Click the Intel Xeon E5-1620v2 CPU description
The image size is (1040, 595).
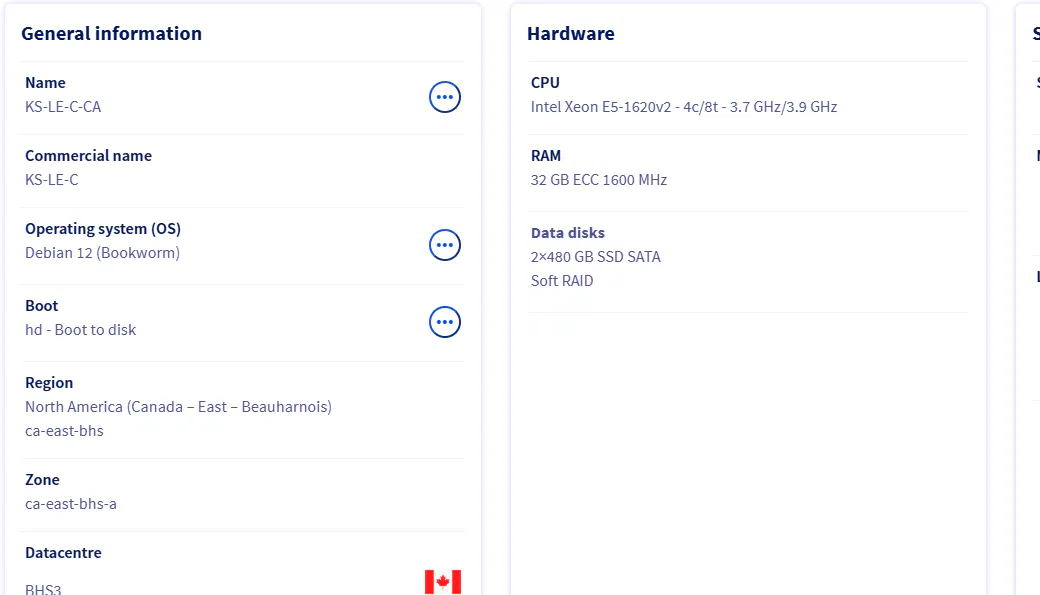(684, 107)
